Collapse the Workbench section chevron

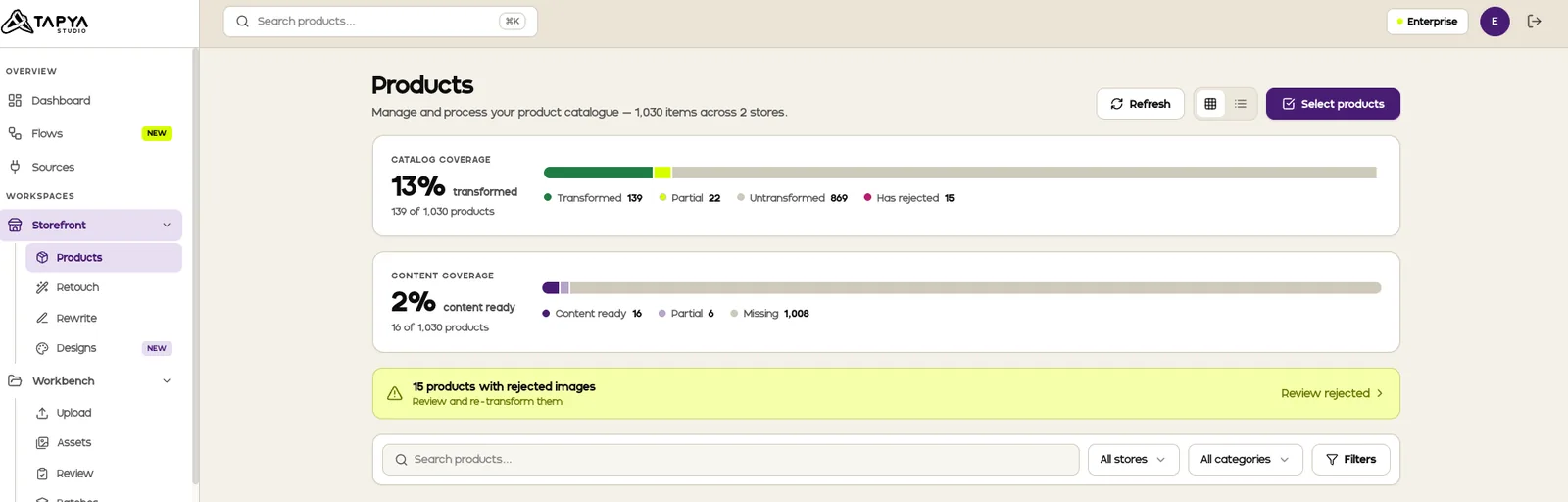pyautogui.click(x=167, y=380)
